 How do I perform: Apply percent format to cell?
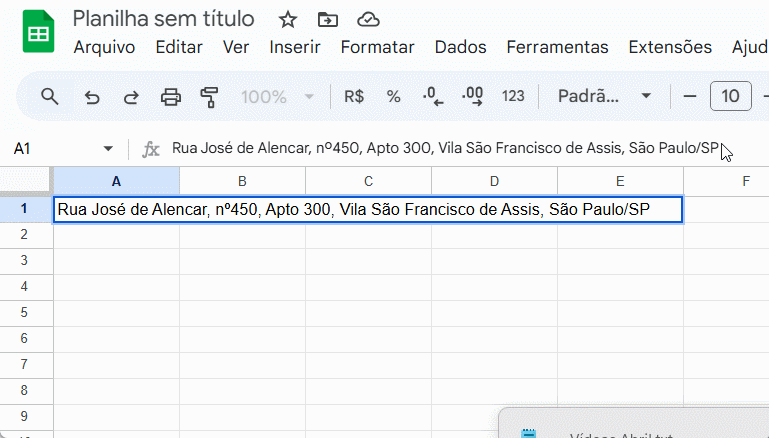393,96
